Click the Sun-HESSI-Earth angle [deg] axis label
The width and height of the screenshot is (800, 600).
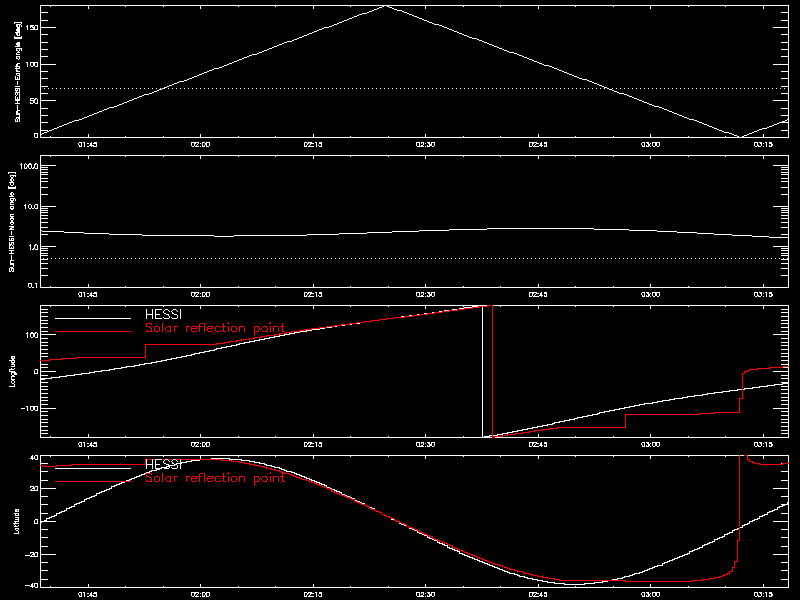coord(18,72)
